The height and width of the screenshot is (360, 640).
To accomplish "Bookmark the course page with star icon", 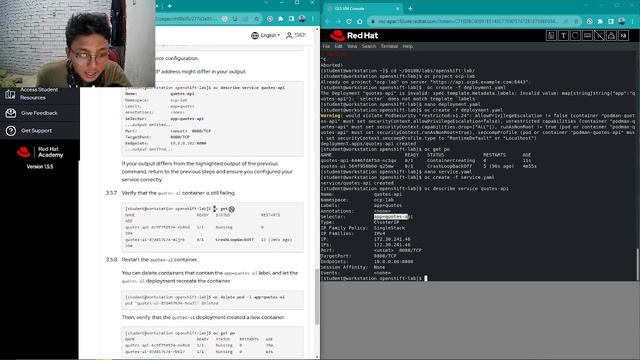I will 257,19.
